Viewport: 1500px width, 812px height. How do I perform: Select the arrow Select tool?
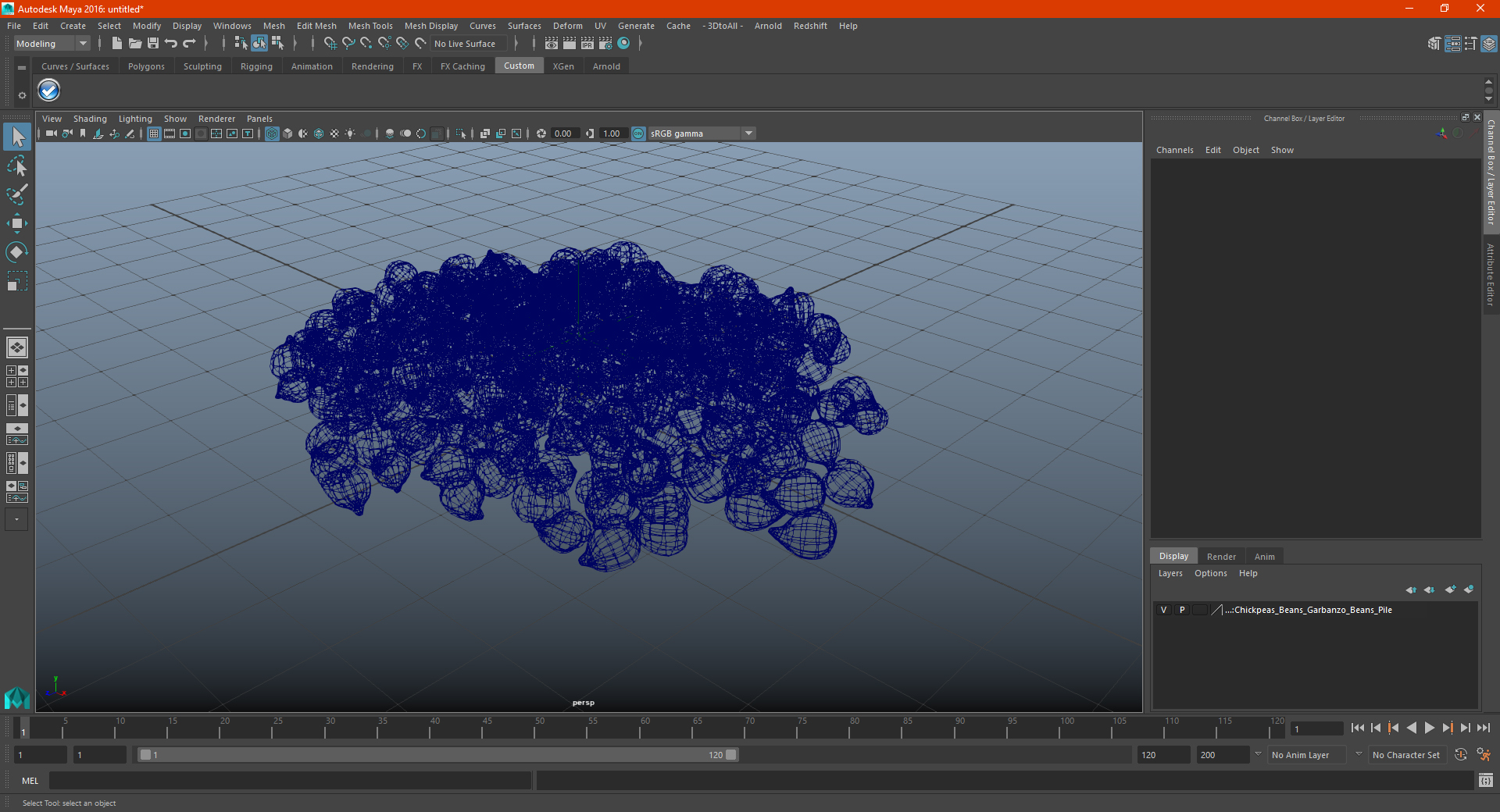17,137
